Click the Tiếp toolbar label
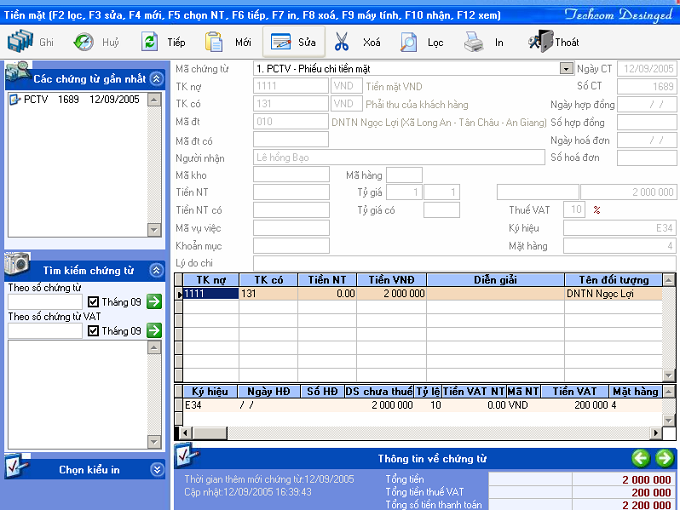680x510 pixels. pyautogui.click(x=177, y=42)
